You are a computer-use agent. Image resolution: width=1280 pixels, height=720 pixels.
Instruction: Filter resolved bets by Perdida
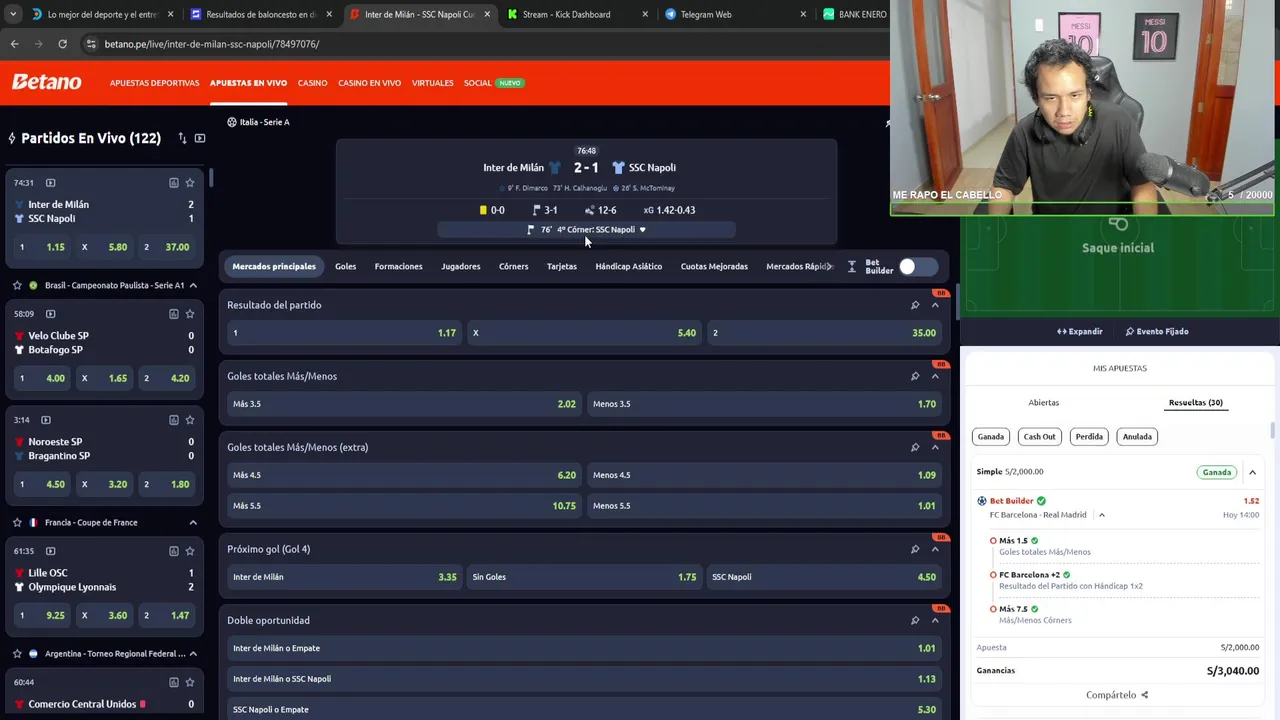1089,436
